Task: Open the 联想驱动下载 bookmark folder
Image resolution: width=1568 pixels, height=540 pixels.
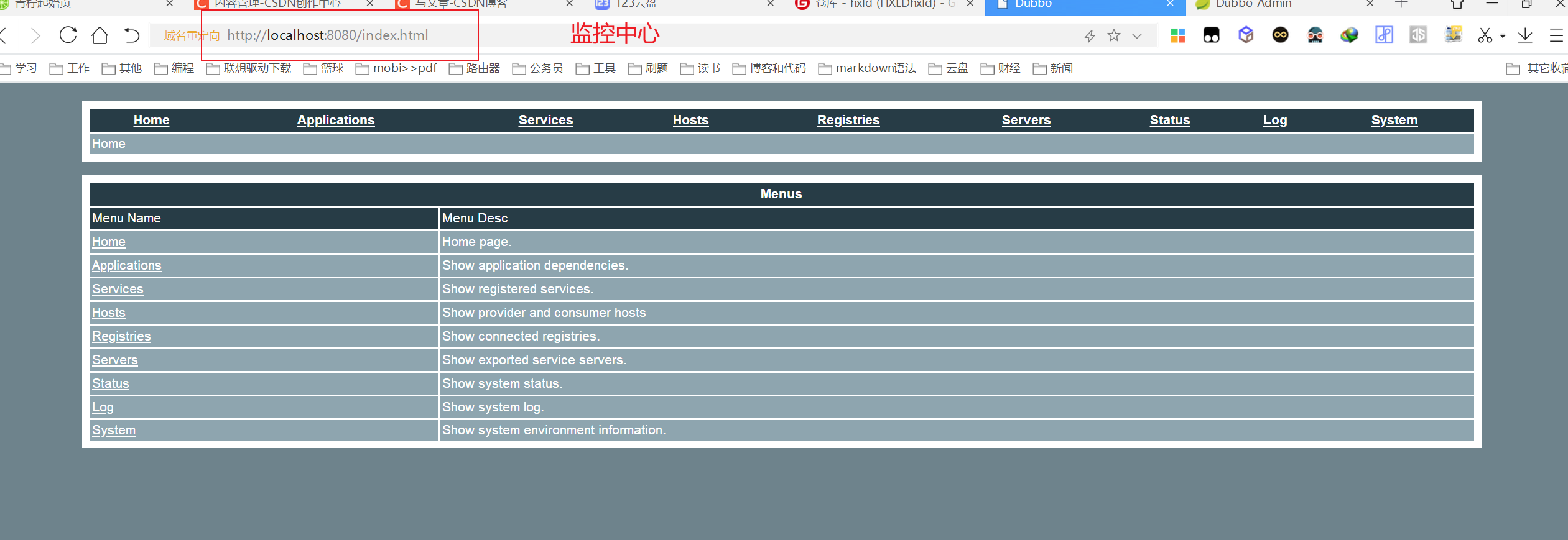Action: tap(249, 68)
